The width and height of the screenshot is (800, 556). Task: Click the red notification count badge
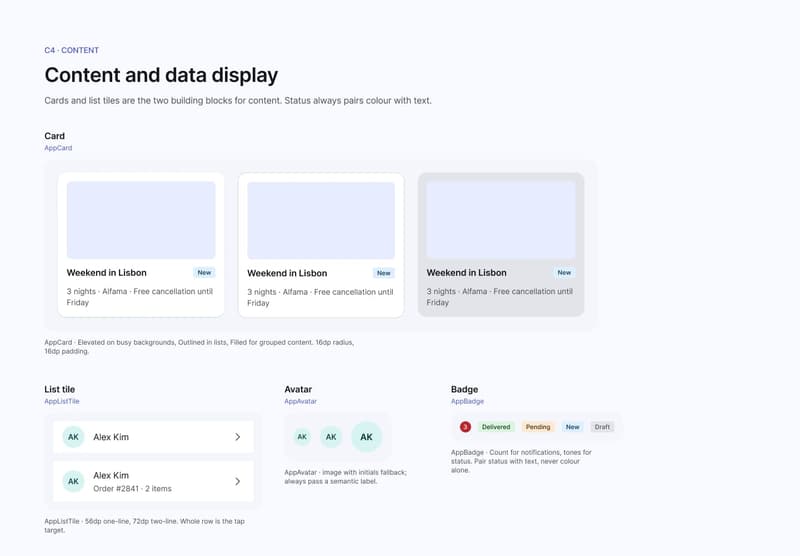465,427
